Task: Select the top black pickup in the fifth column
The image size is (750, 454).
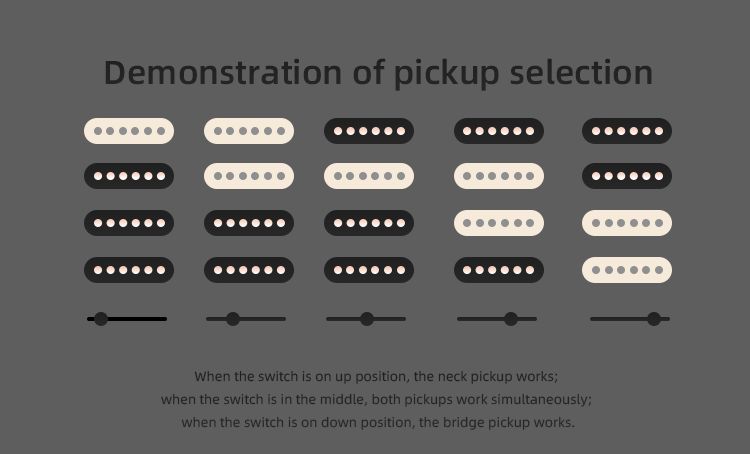Action: point(627,131)
